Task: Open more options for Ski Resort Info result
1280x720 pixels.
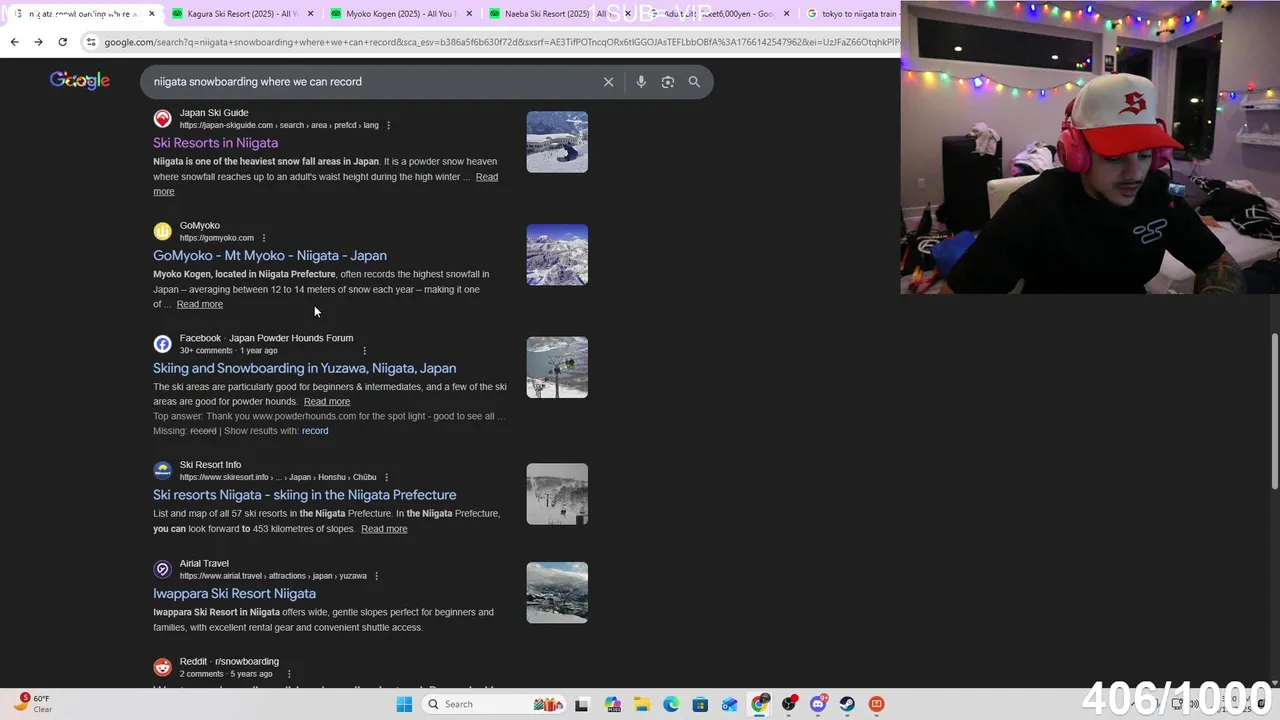Action: pos(386,478)
